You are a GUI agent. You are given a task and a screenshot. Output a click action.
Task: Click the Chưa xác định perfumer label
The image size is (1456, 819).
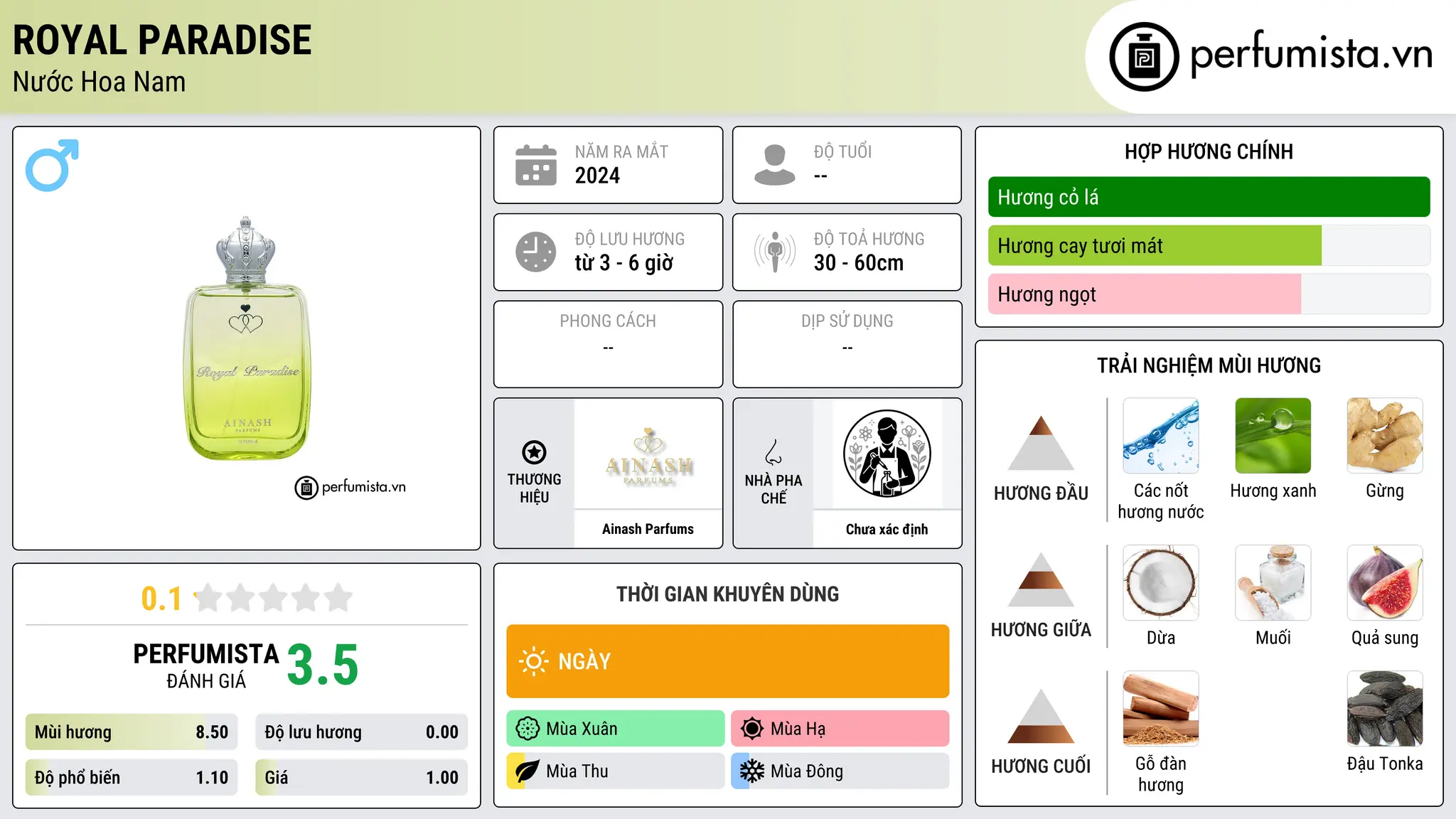coord(887,529)
